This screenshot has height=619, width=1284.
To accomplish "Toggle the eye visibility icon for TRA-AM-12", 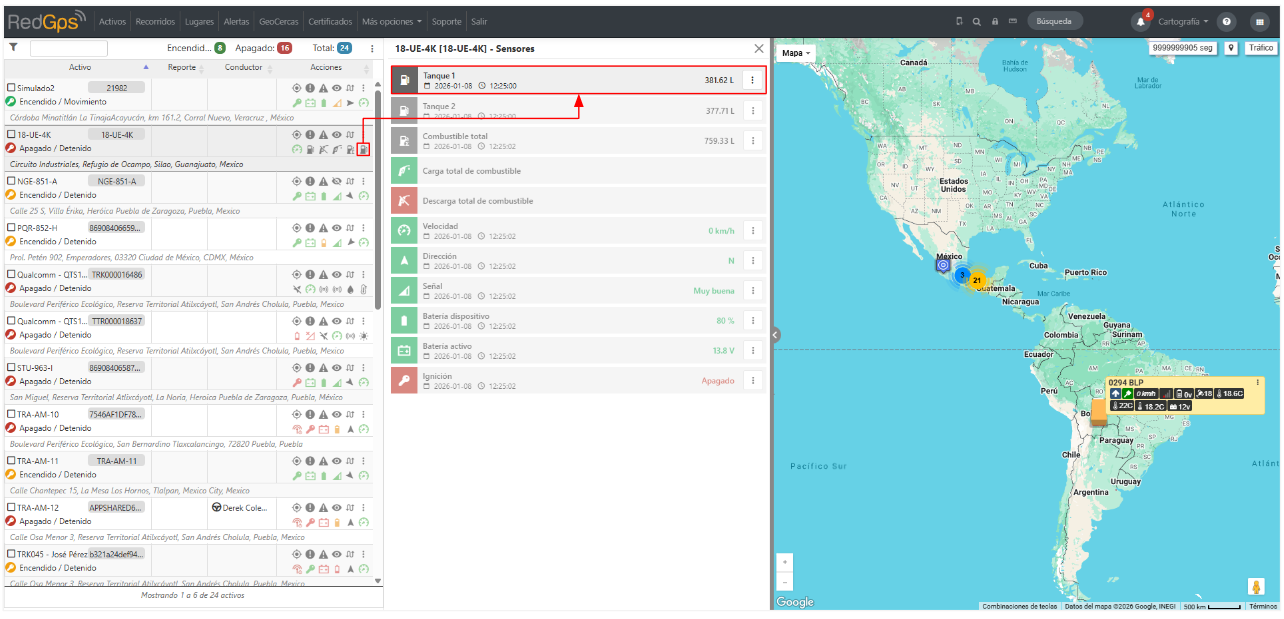I will coord(337,507).
